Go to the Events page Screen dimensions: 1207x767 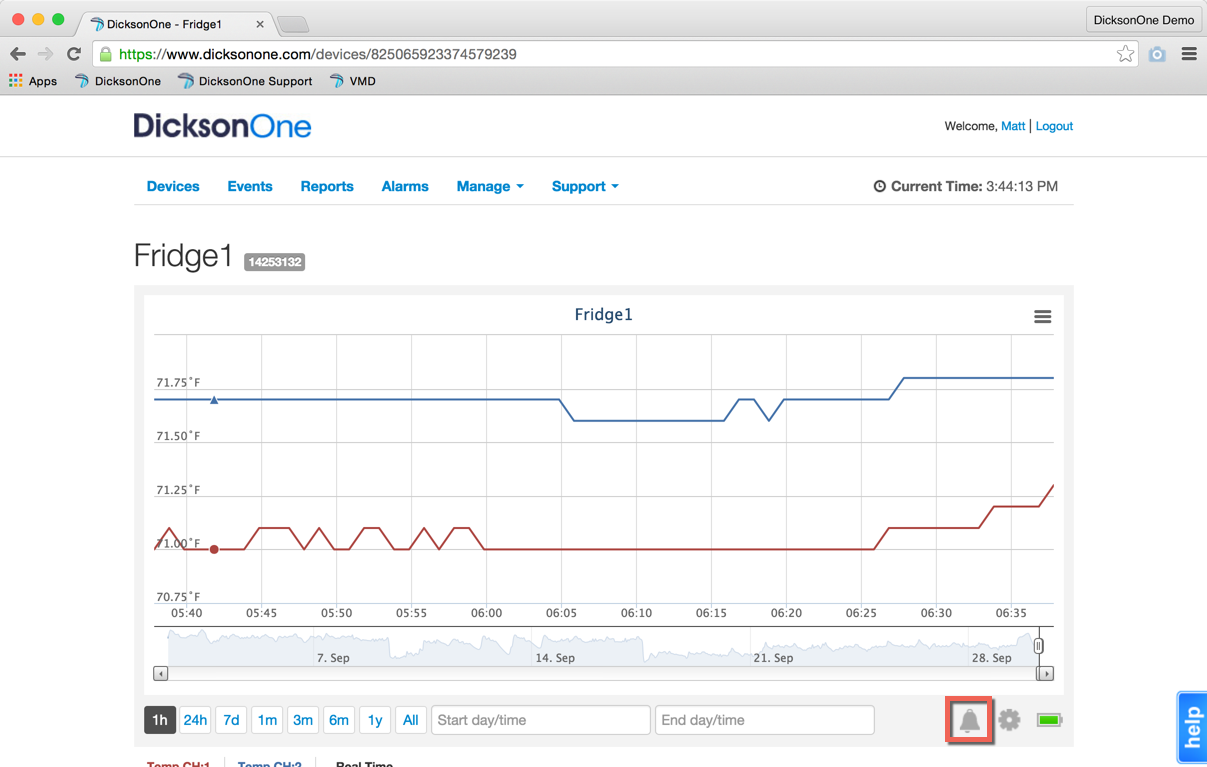250,186
